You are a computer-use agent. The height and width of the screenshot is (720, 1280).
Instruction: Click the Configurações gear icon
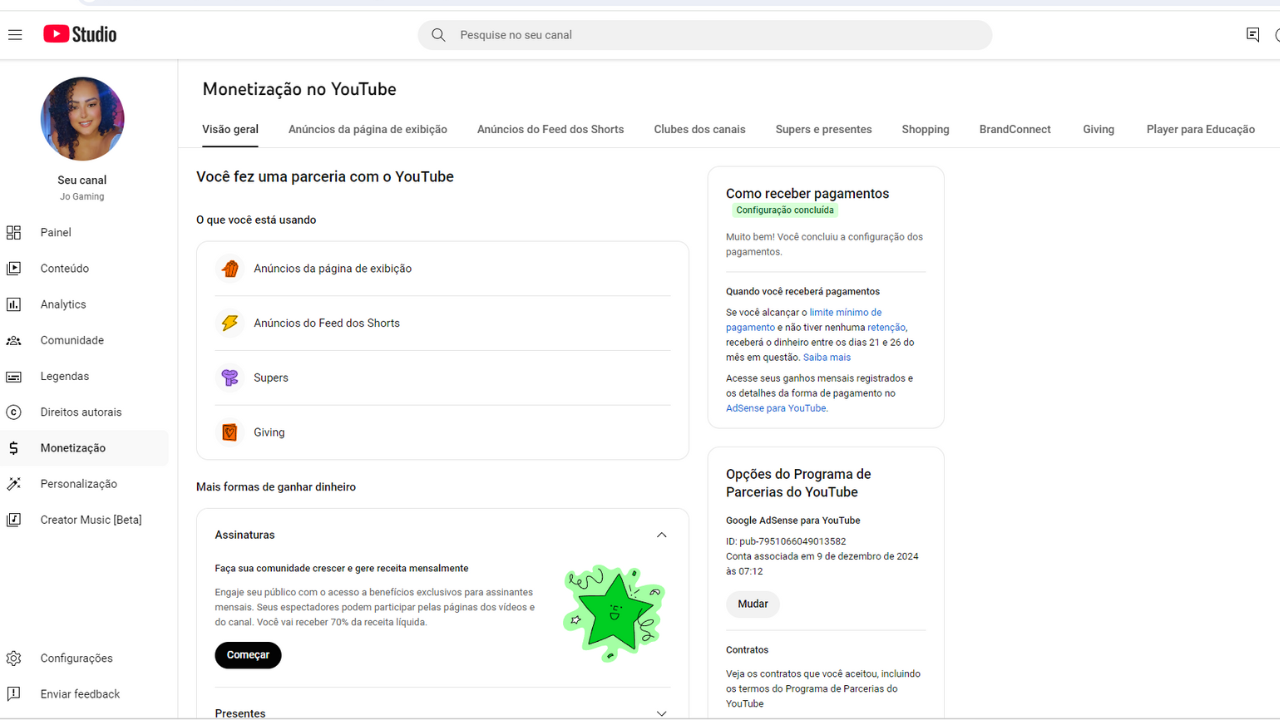click(x=14, y=659)
